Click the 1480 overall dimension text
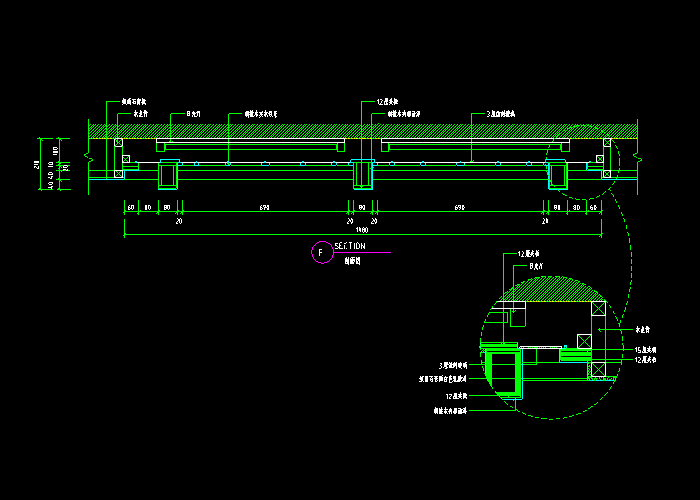 click(361, 230)
